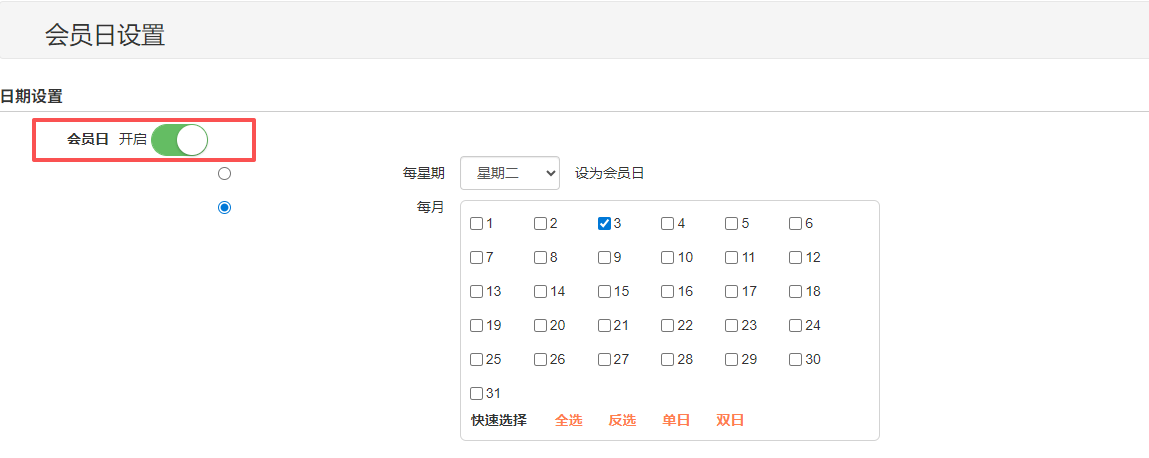Check day 6 checkbox
1149x458 pixels.
coord(796,224)
